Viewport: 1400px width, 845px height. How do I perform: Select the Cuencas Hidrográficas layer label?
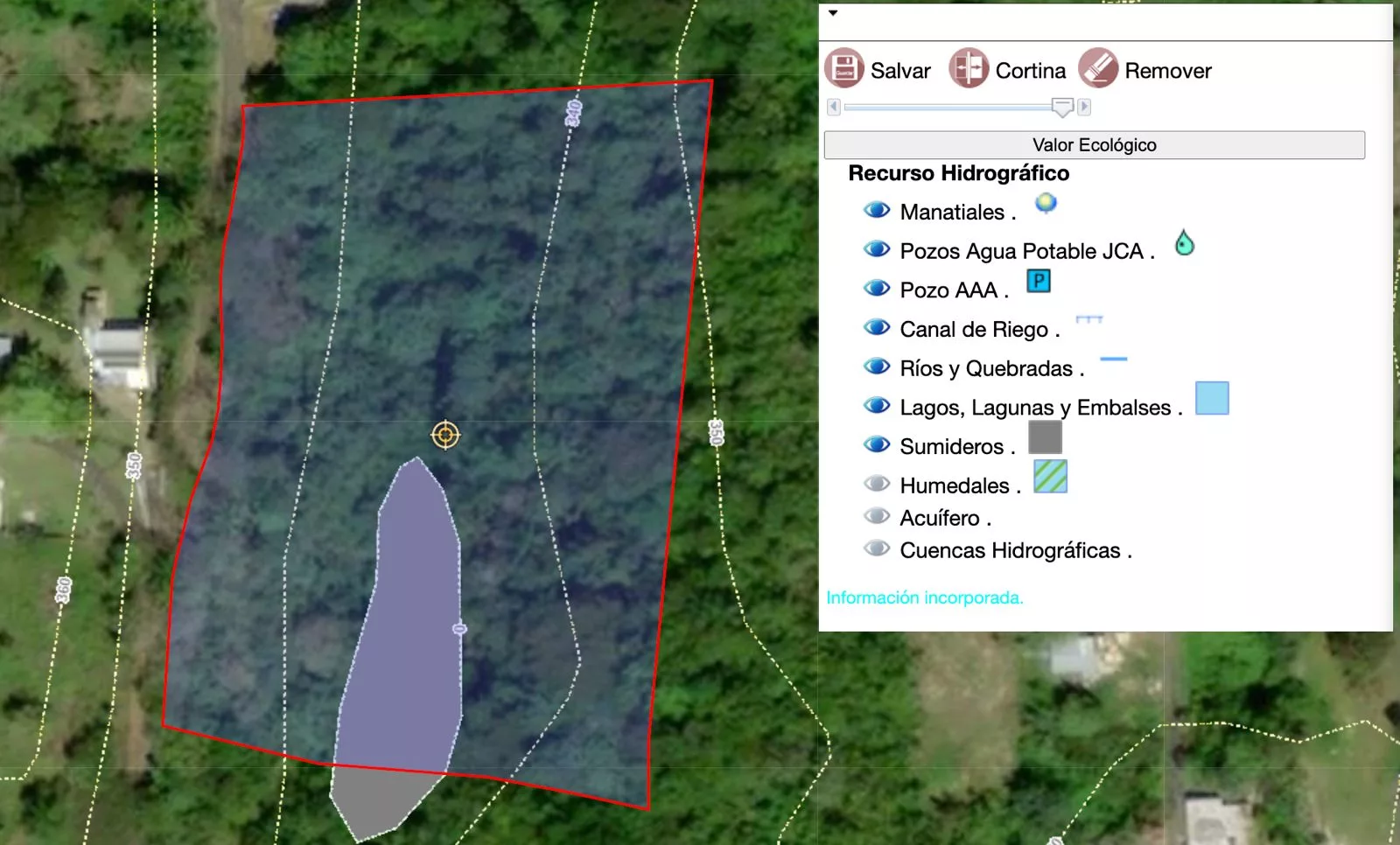click(x=1016, y=550)
